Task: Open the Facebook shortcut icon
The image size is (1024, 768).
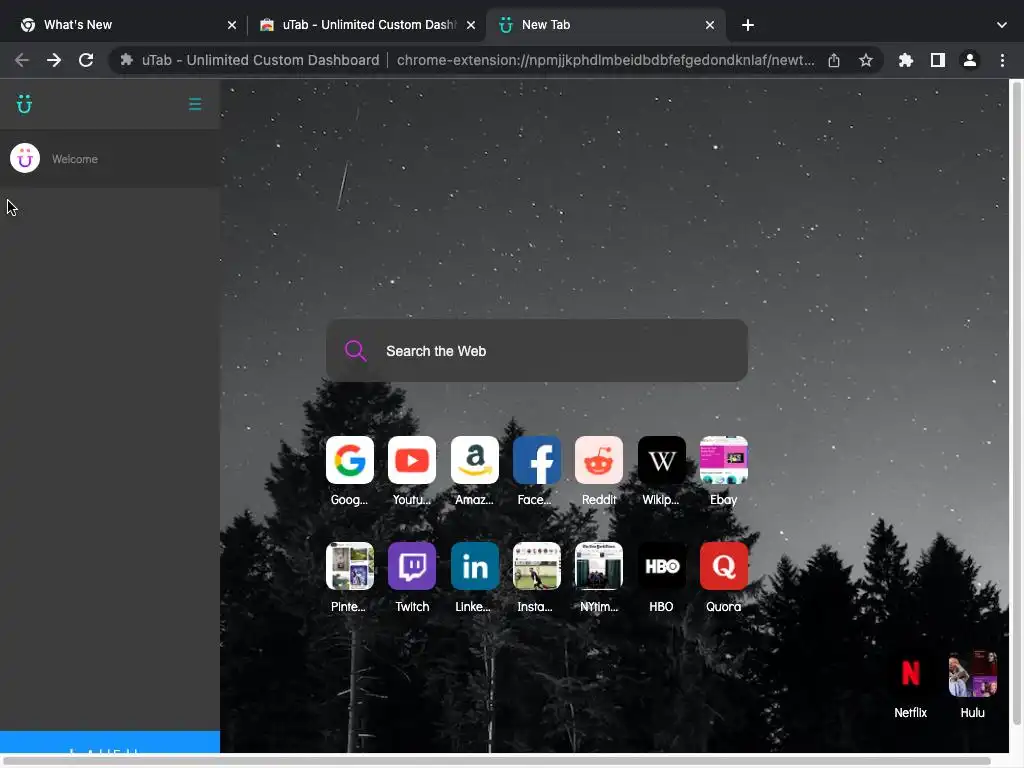Action: tap(537, 460)
